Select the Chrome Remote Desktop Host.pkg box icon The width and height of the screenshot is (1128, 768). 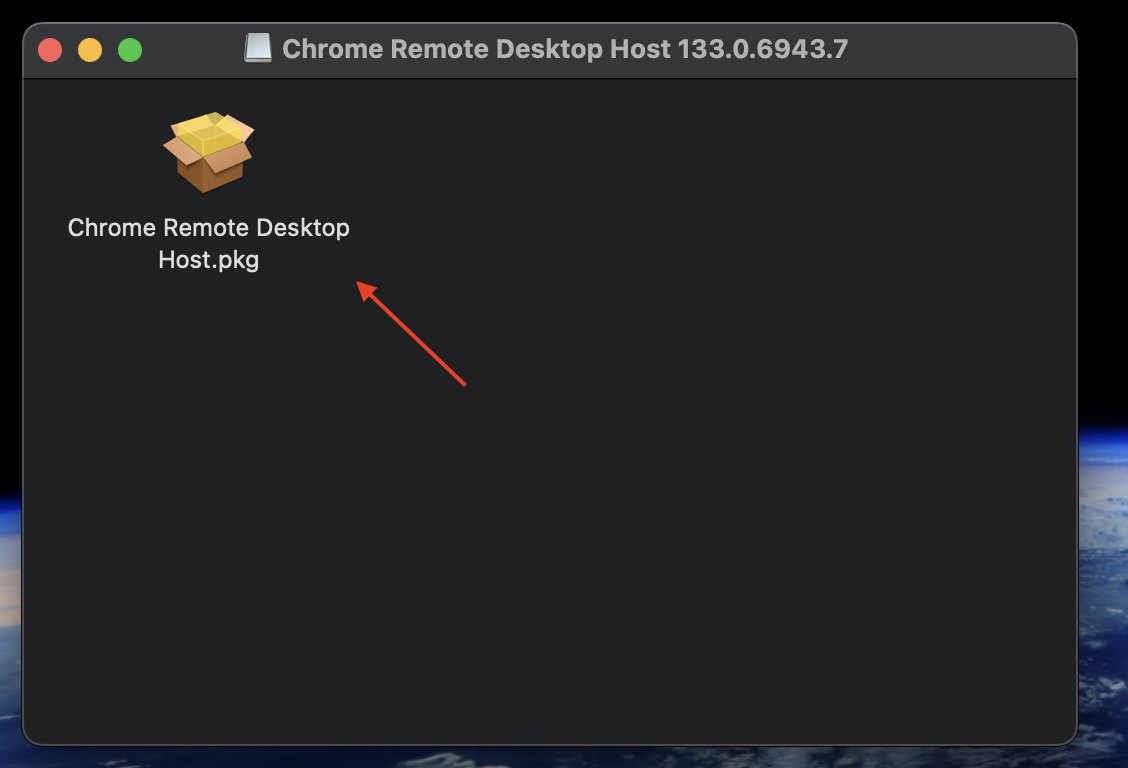click(209, 152)
